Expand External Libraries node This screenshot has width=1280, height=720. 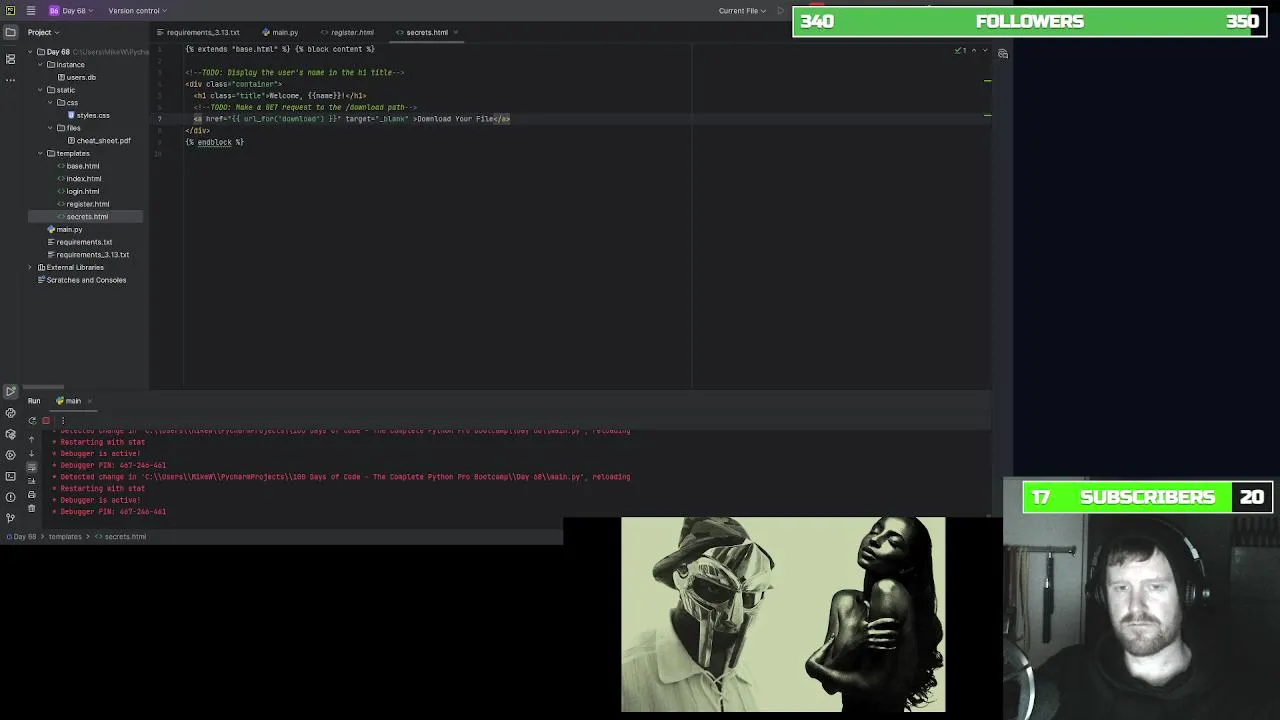pos(31,267)
